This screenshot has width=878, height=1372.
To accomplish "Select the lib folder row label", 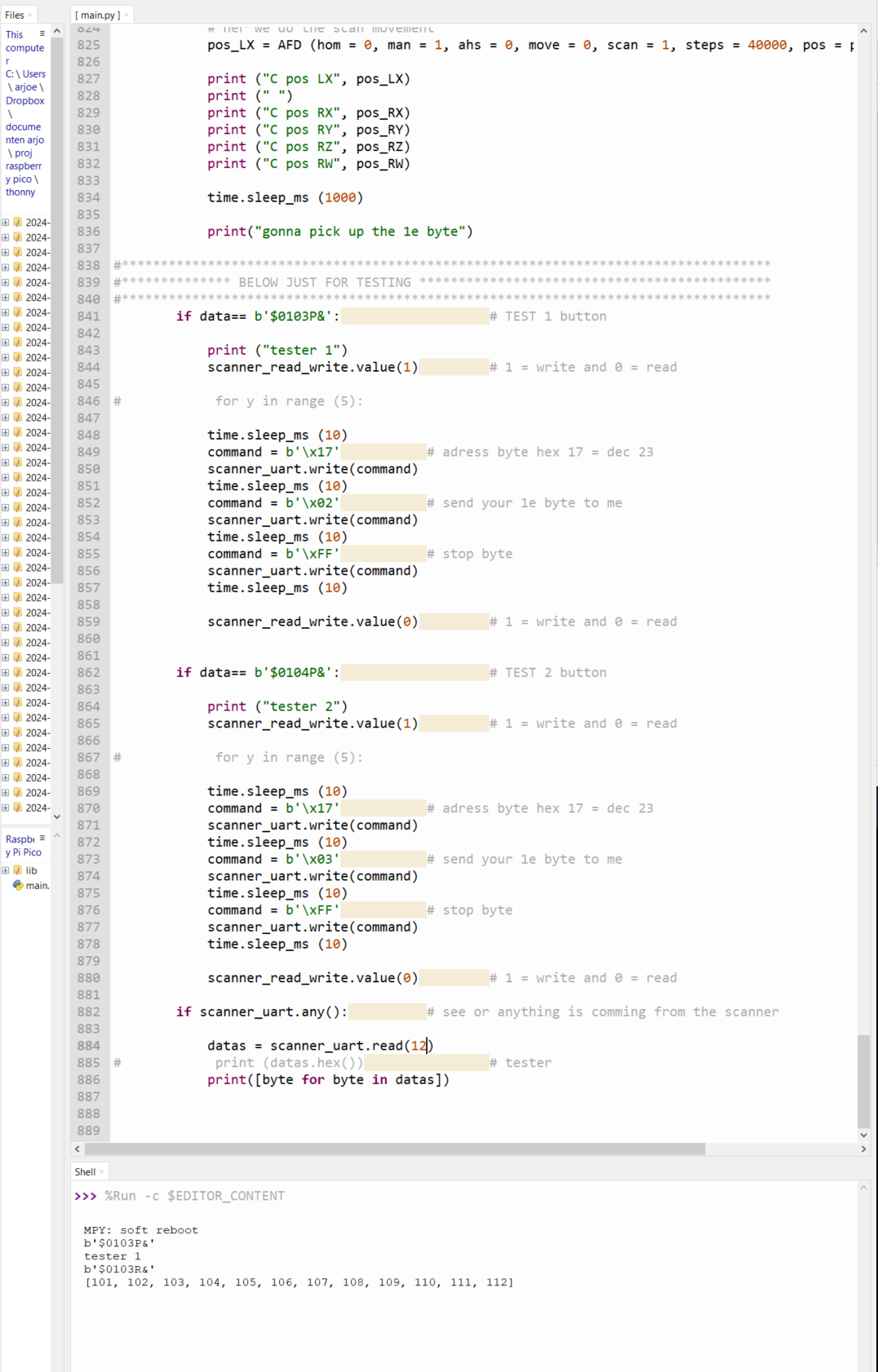I will pyautogui.click(x=31, y=870).
